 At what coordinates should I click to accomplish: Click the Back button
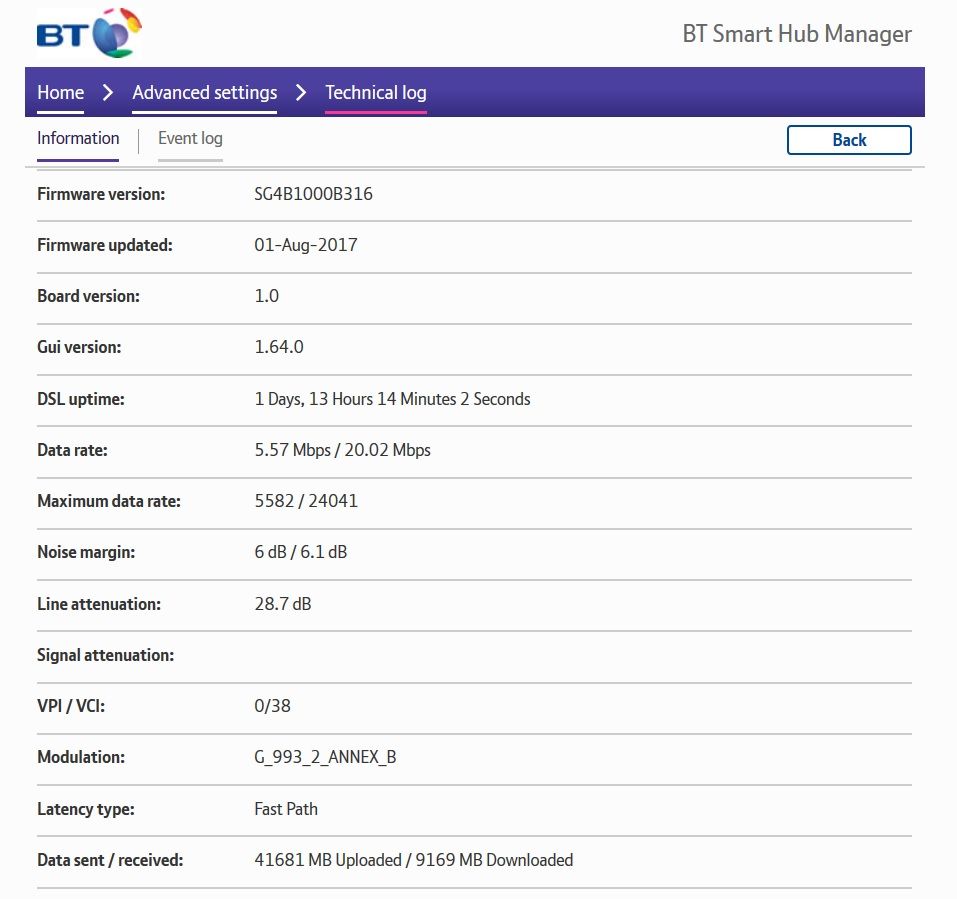pos(849,140)
